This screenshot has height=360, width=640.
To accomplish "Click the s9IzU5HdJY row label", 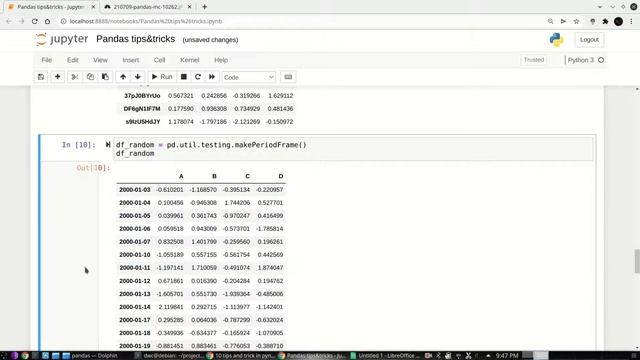I will tap(143, 122).
